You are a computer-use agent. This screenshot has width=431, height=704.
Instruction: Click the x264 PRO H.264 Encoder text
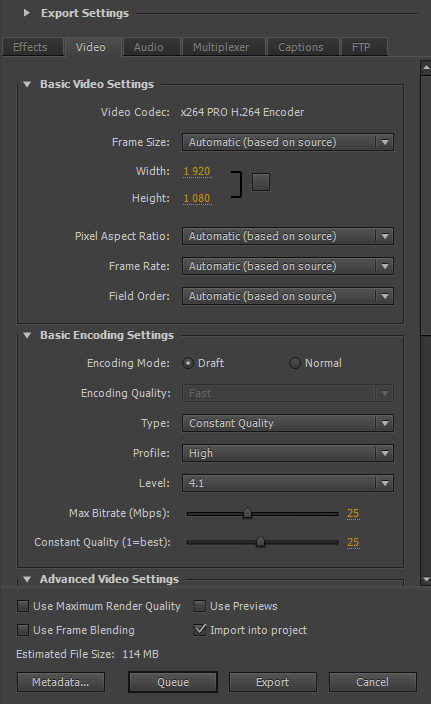pyautogui.click(x=242, y=112)
